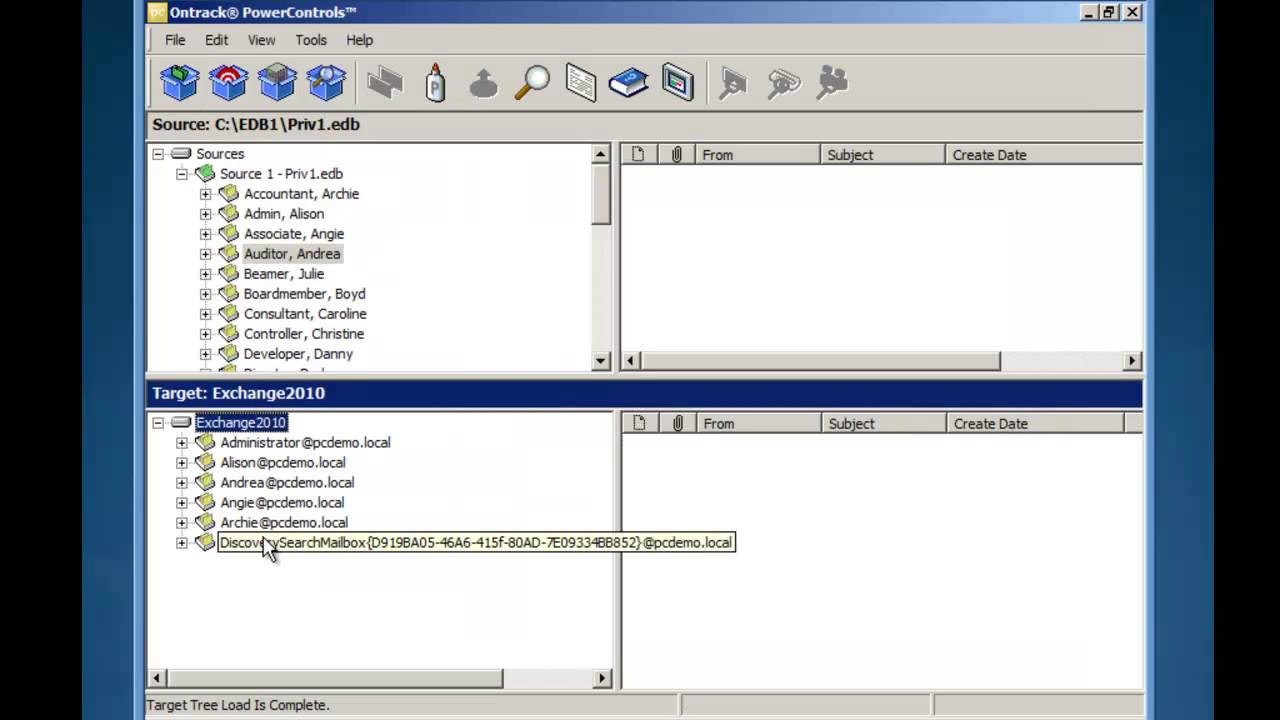Click source tree scrollbar up arrow
This screenshot has width=1280, height=720.
[x=601, y=154]
